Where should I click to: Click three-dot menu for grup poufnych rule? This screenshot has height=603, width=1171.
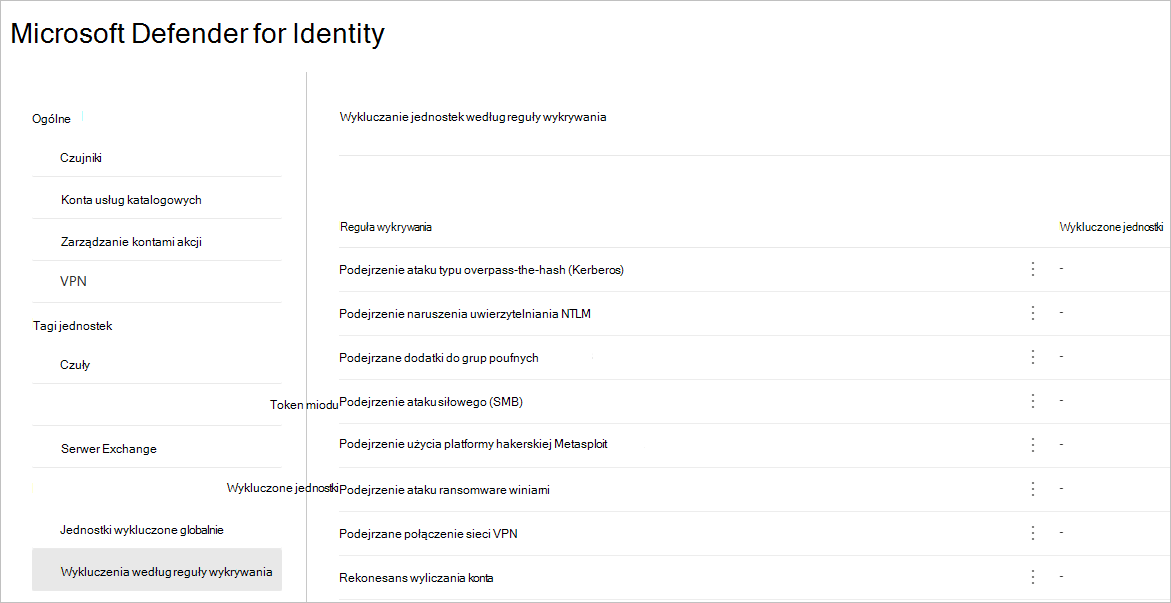click(x=1033, y=357)
